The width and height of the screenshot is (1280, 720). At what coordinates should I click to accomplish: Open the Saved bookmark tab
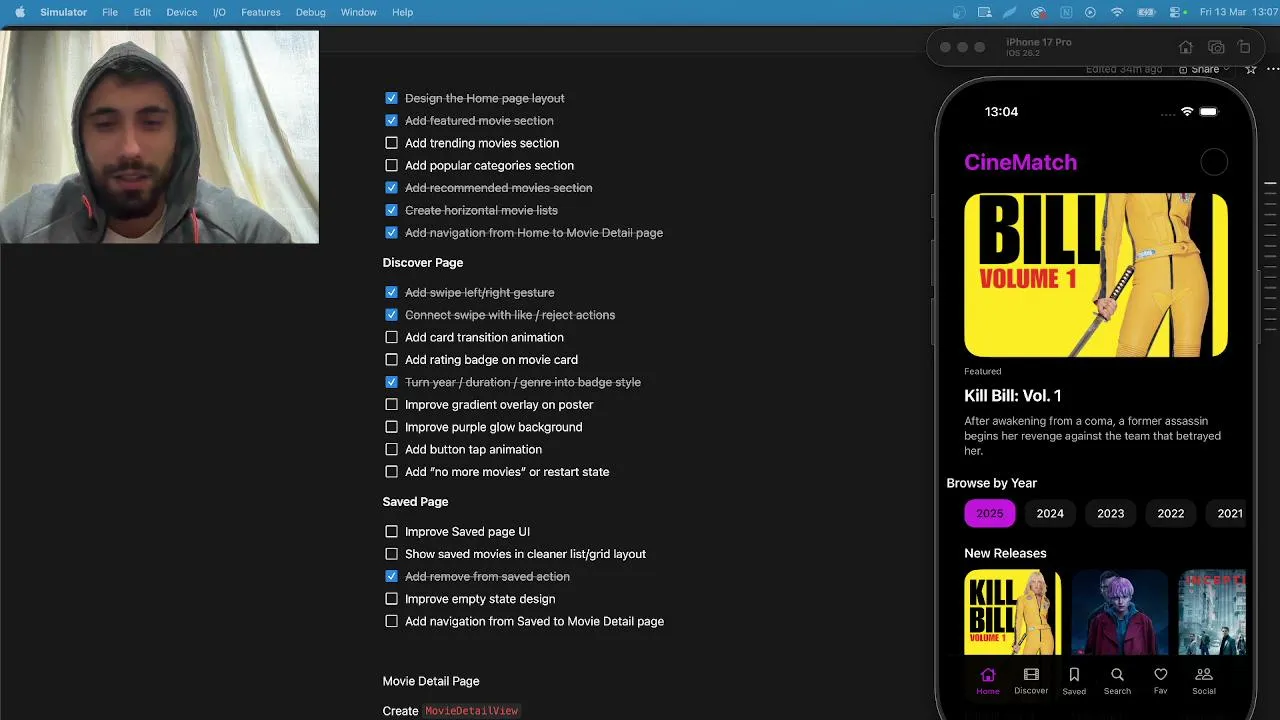coord(1074,680)
